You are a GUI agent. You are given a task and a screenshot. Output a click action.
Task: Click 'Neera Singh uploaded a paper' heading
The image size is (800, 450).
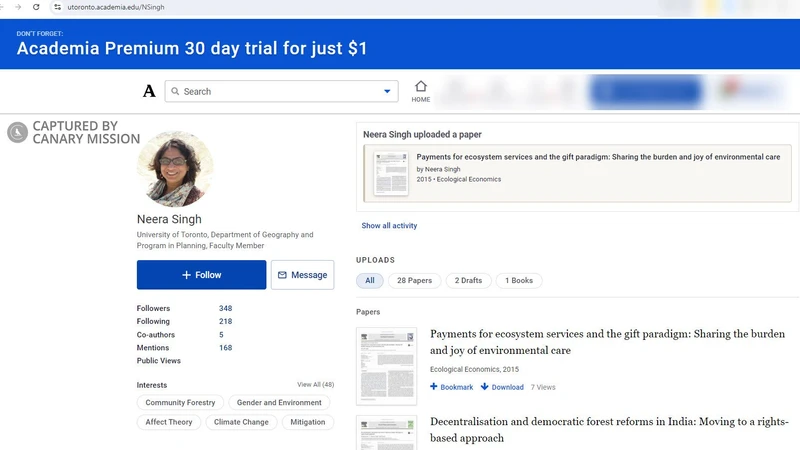[x=422, y=135]
